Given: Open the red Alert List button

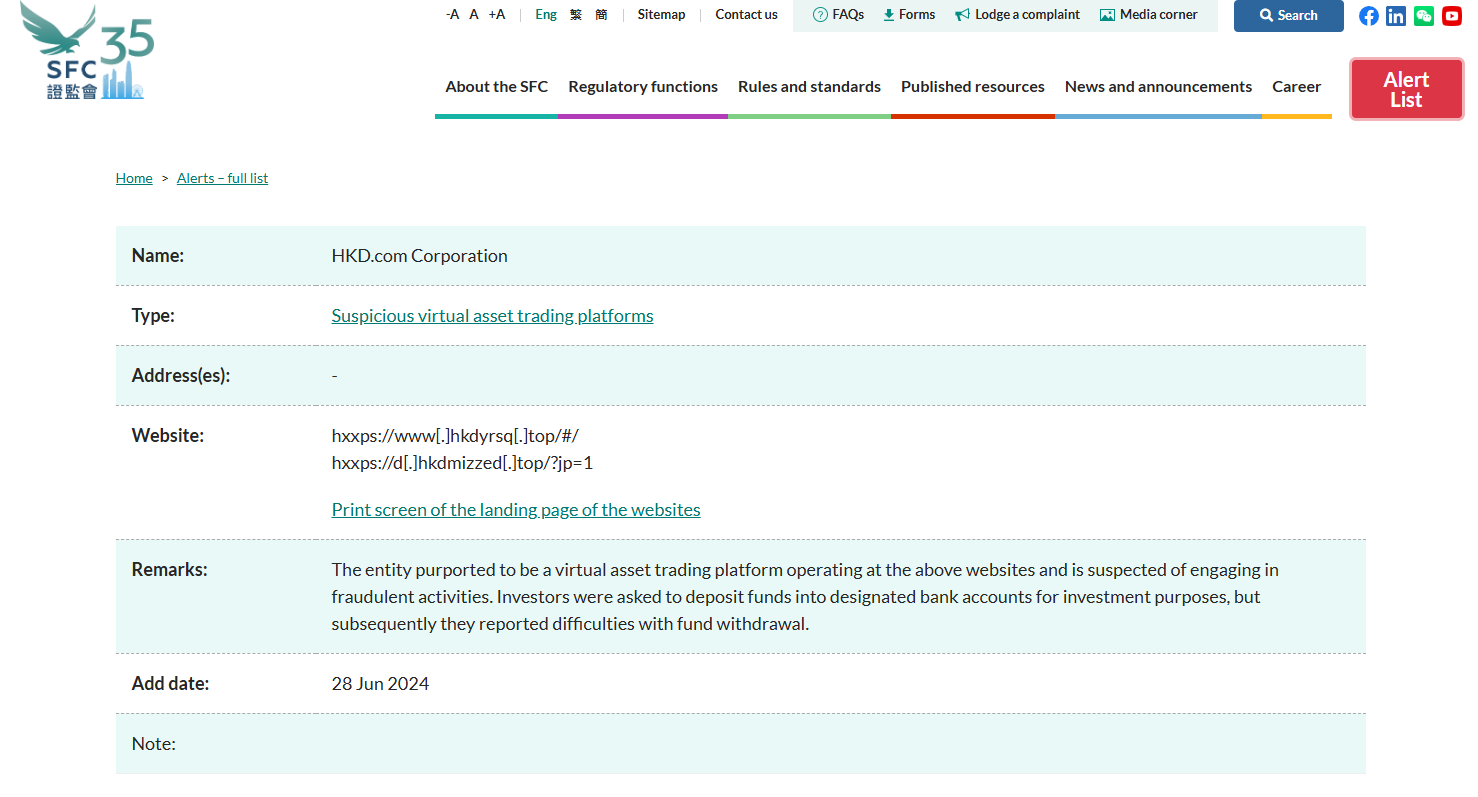Looking at the screenshot, I should [1406, 89].
